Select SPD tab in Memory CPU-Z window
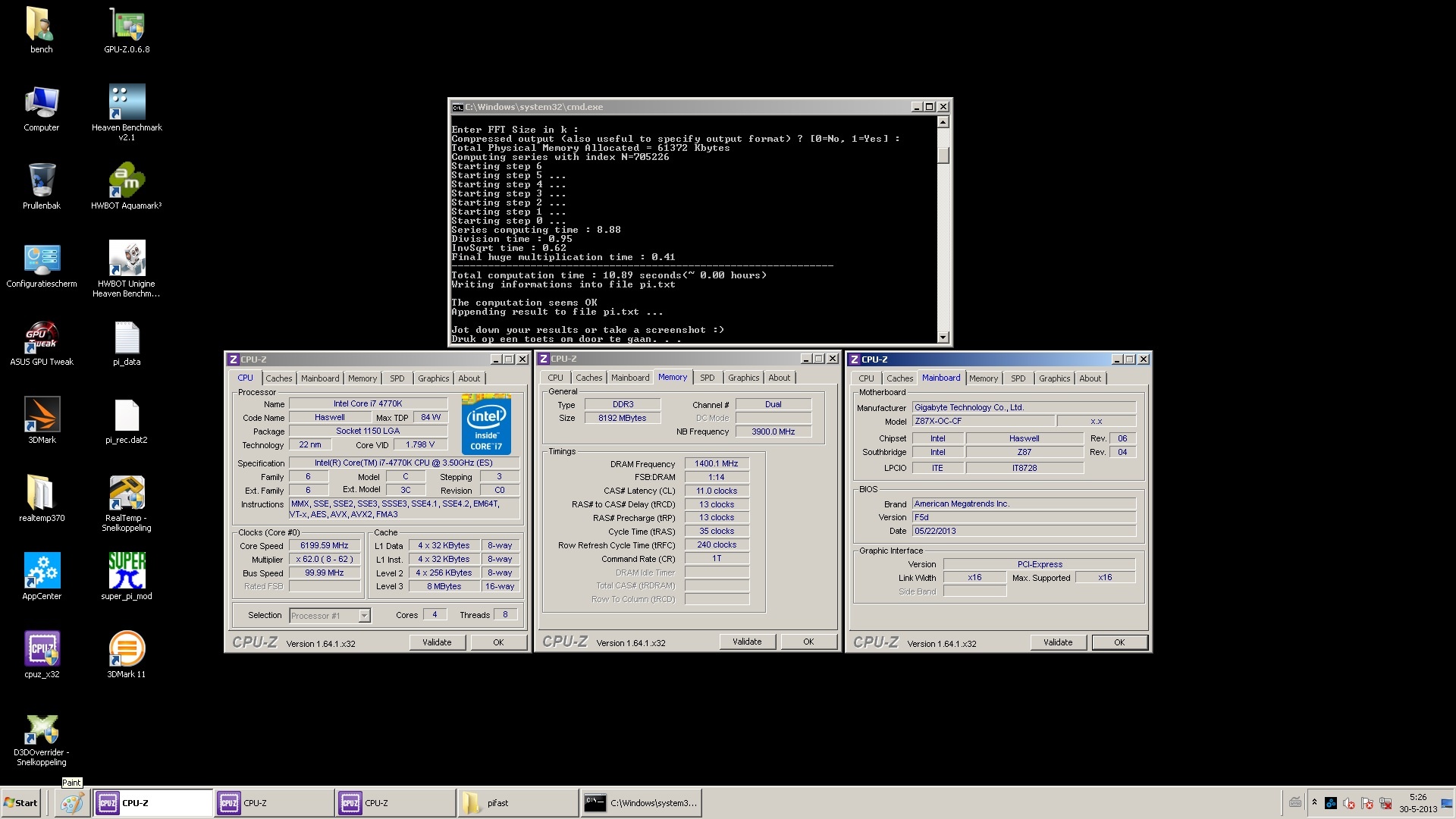This screenshot has width=1456, height=819. (x=707, y=378)
